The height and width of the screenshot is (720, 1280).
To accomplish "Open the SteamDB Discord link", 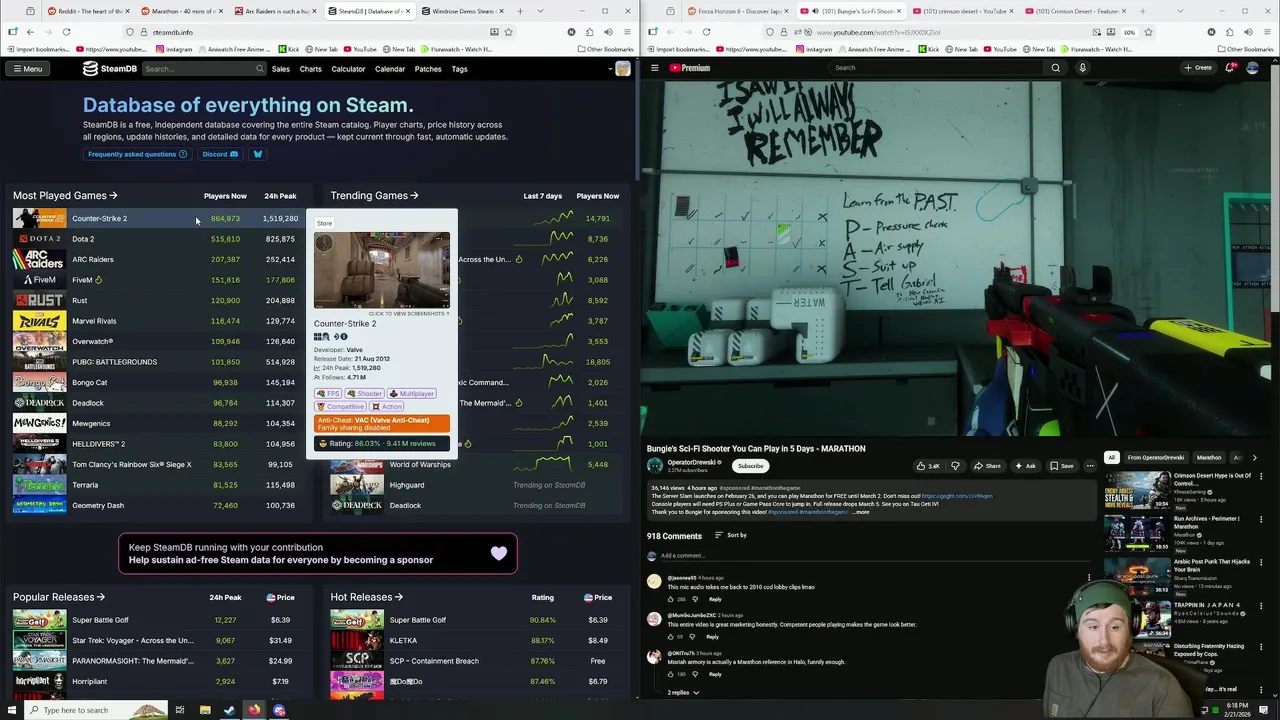I will (x=220, y=154).
